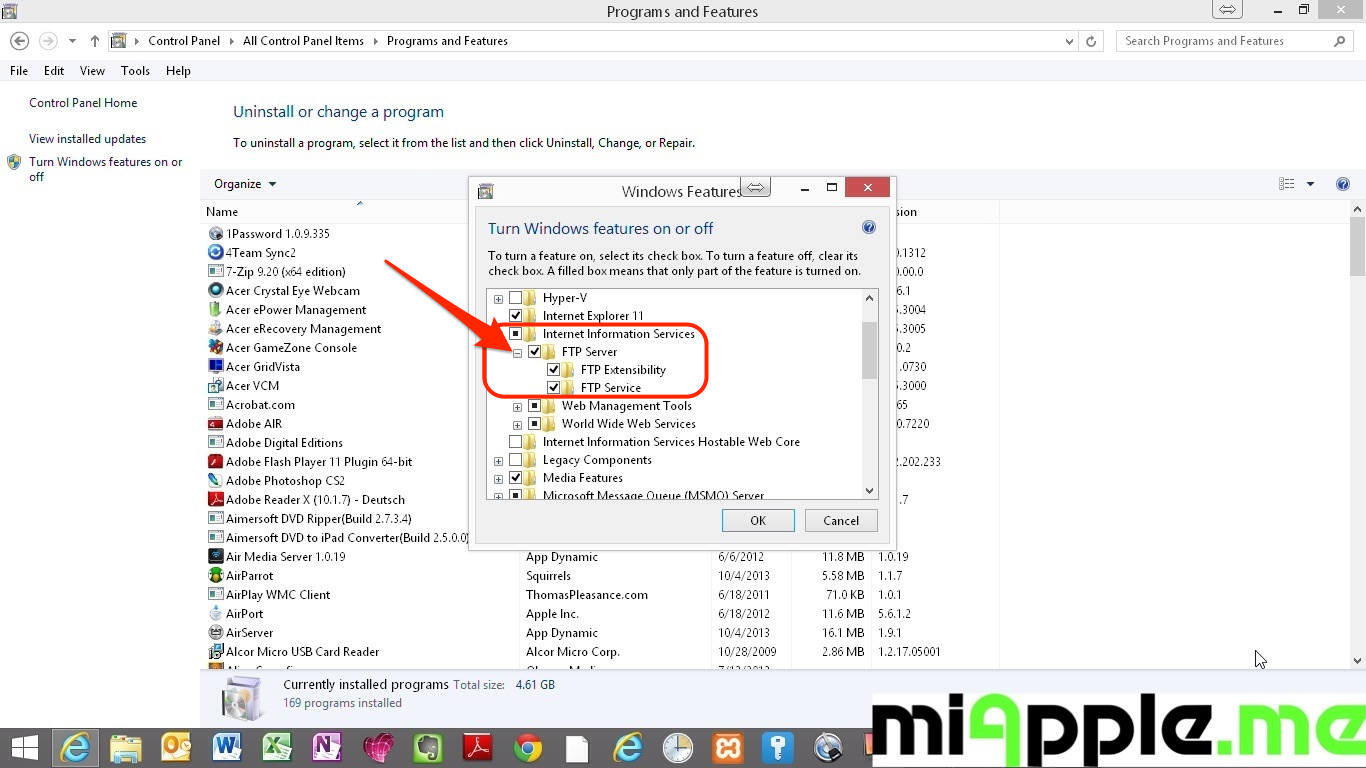Open the Organize dropdown menu
Screen dimensions: 1366x768
pyautogui.click(x=245, y=184)
